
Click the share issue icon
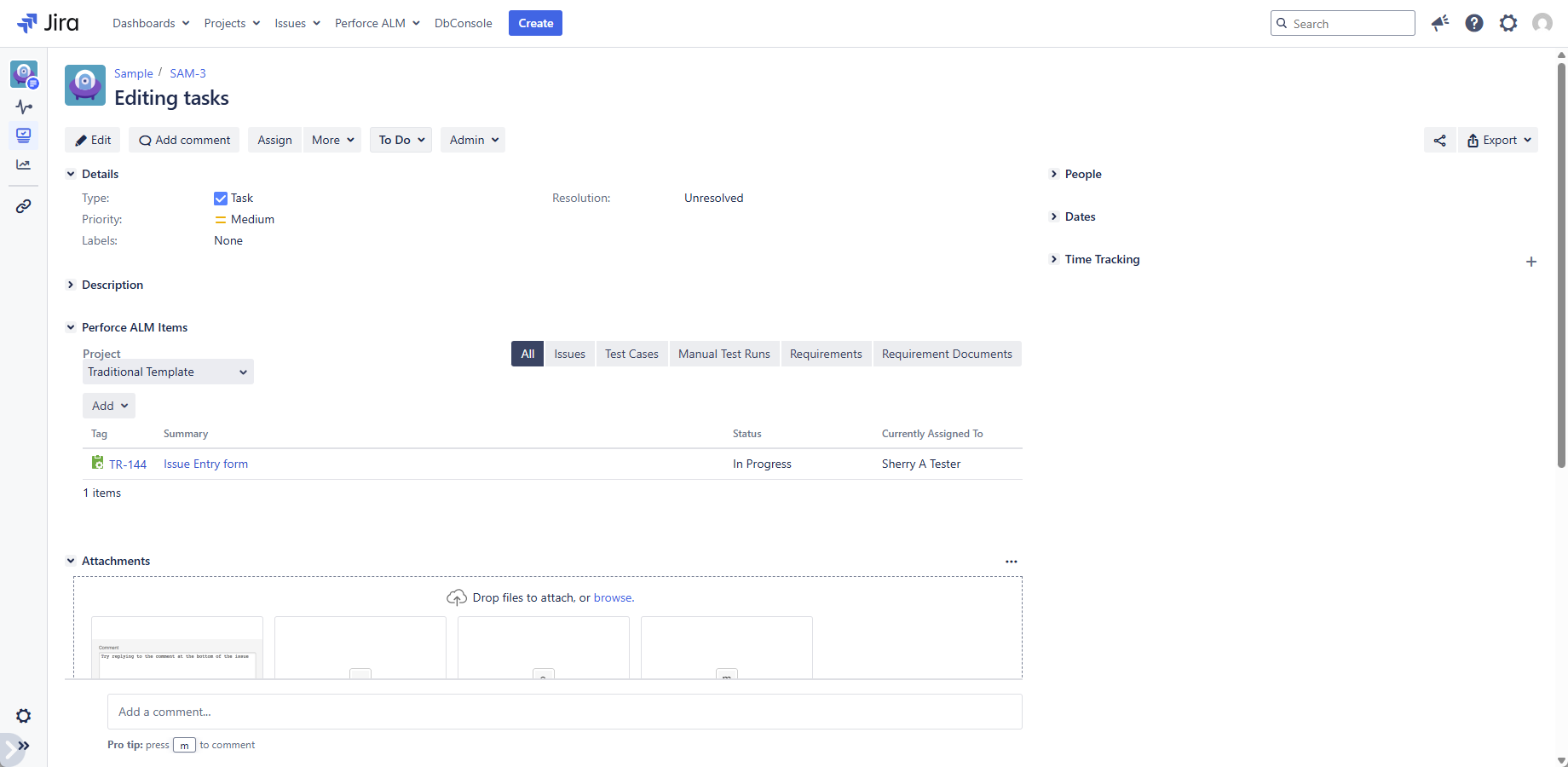(1439, 141)
